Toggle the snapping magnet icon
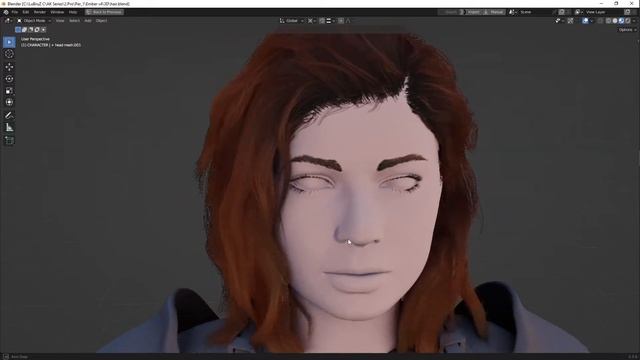This screenshot has height=360, width=640. tap(322, 20)
